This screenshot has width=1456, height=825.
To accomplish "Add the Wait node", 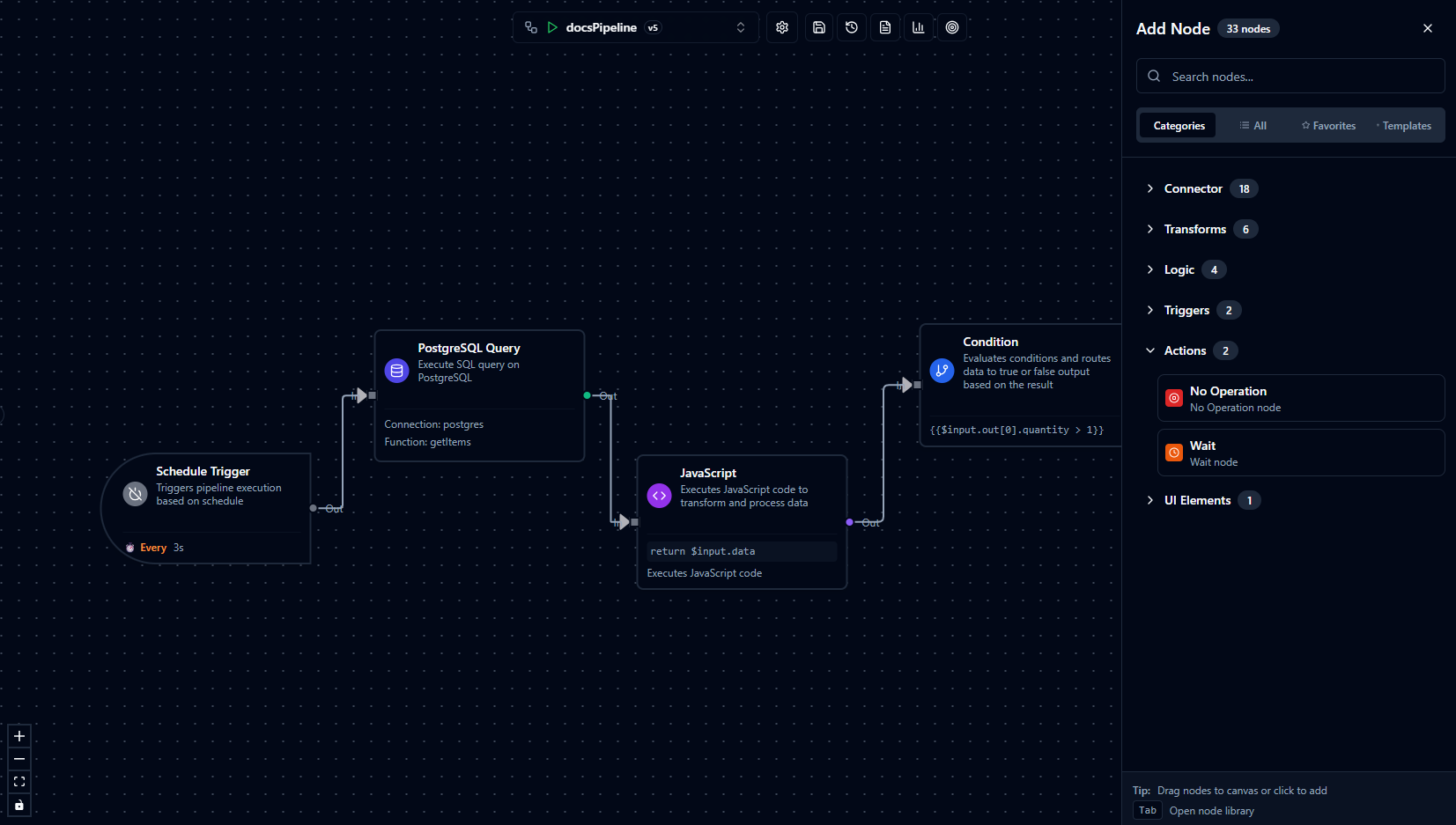I will (x=1300, y=453).
